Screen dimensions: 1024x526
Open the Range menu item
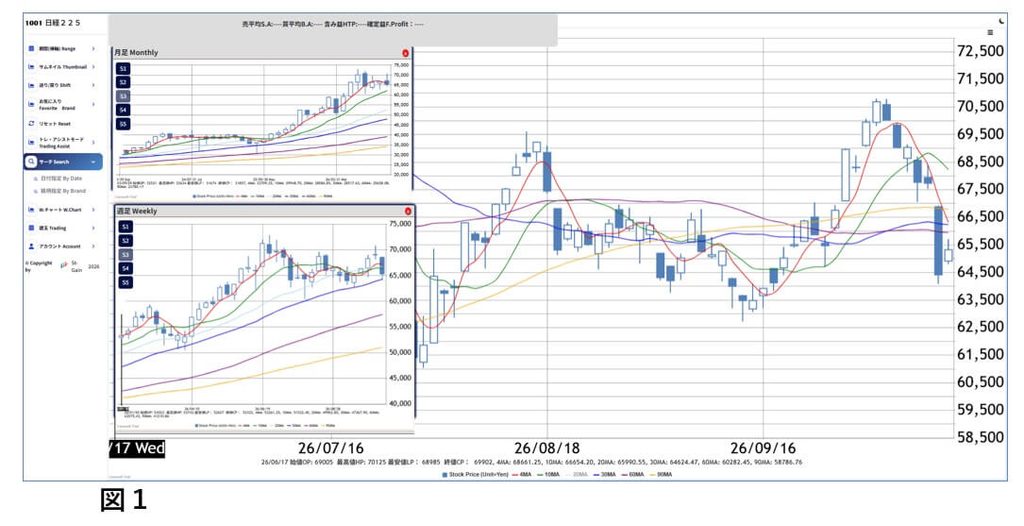click(62, 48)
